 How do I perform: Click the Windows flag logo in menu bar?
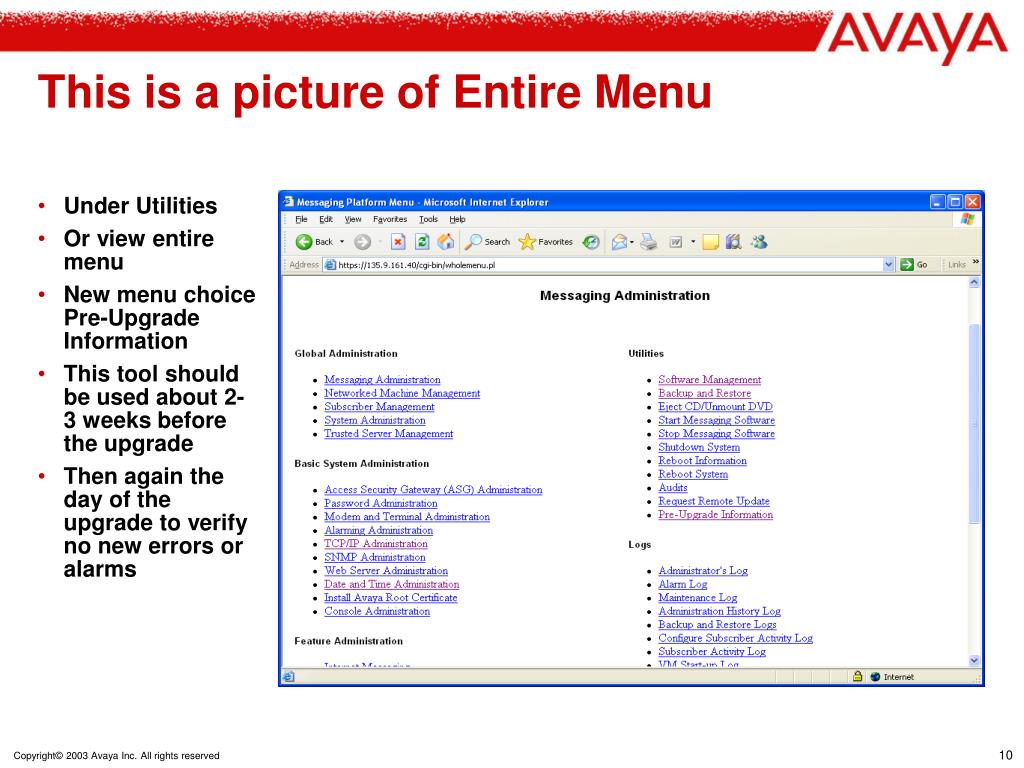[x=968, y=219]
